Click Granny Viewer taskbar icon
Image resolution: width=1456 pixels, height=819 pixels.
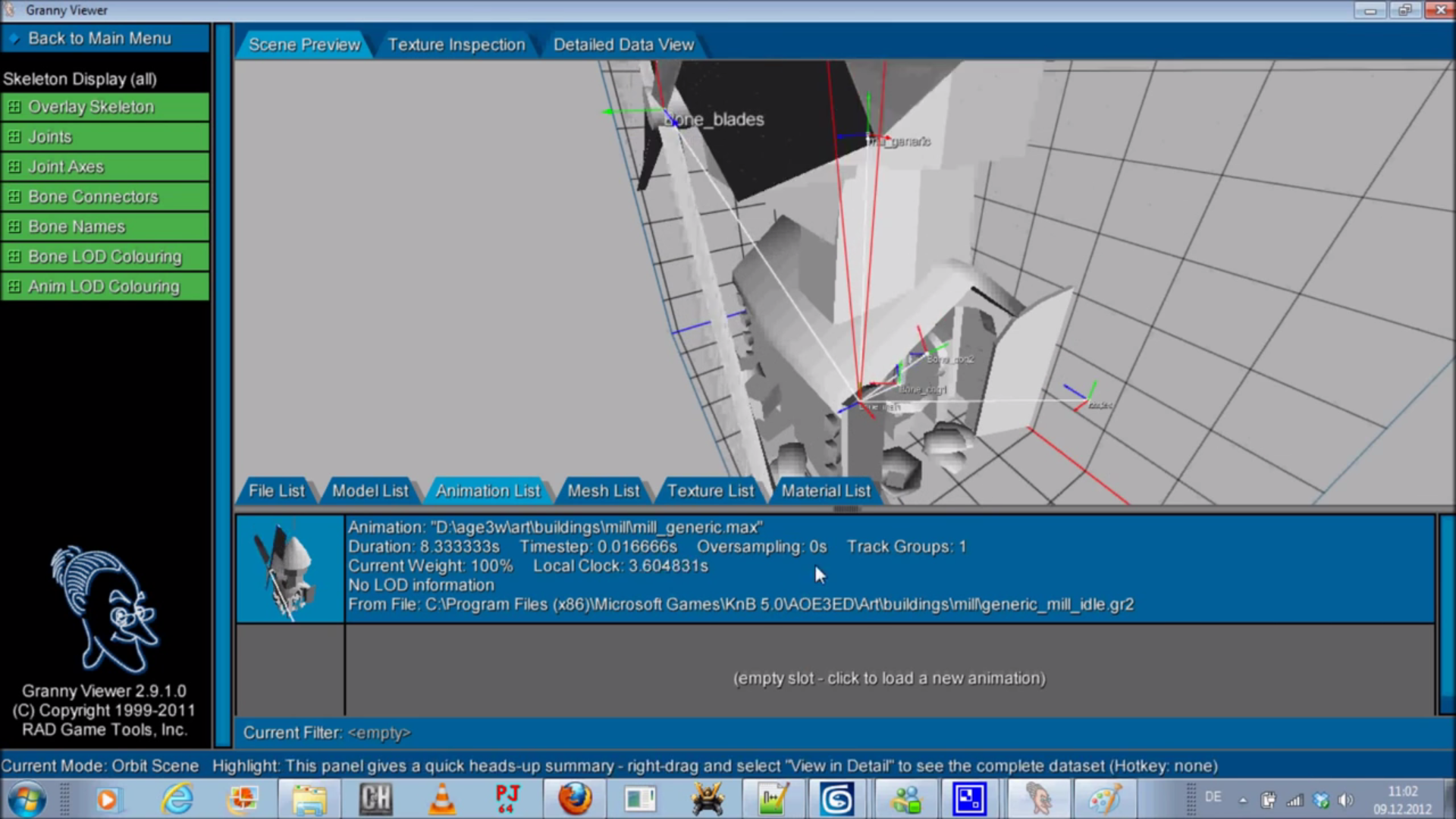[x=1037, y=799]
